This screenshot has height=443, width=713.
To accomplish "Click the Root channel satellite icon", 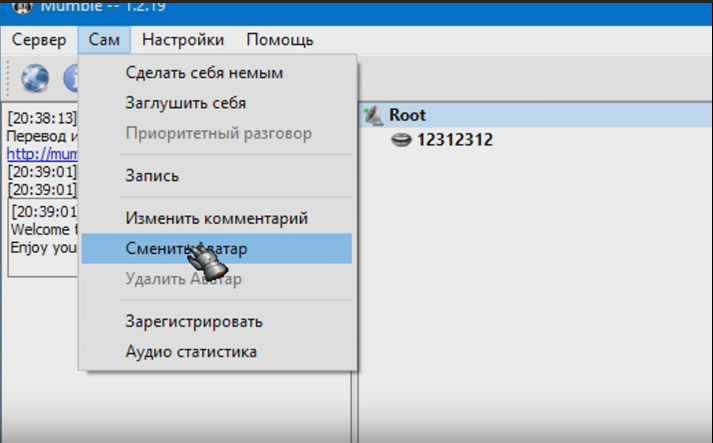I will [x=373, y=115].
